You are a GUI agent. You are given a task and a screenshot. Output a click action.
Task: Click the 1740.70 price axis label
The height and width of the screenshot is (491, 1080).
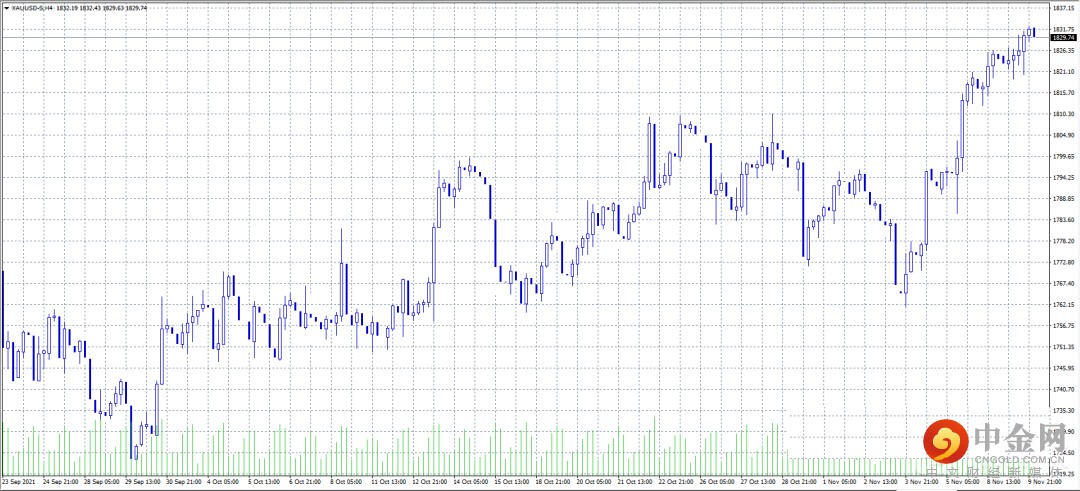[x=1064, y=389]
